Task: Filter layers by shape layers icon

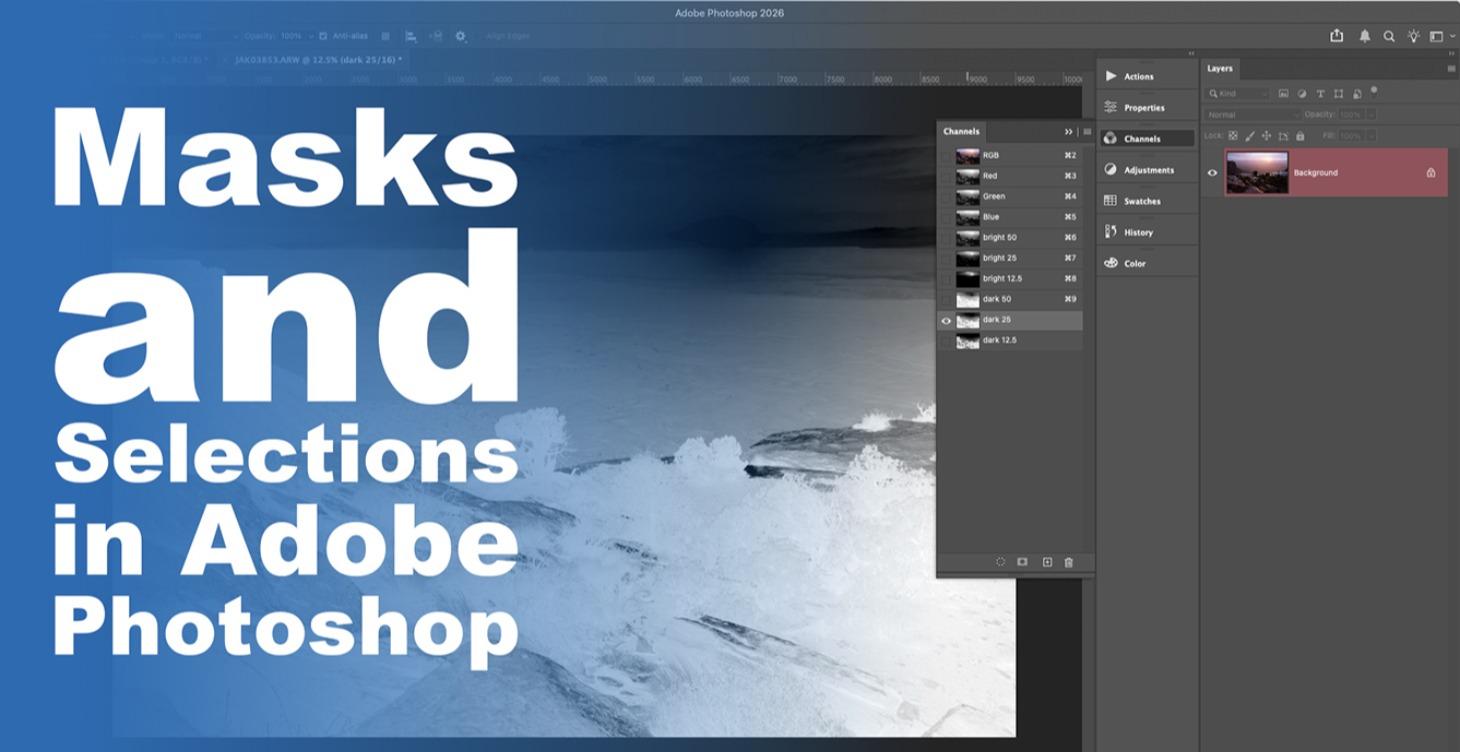Action: click(x=1338, y=94)
